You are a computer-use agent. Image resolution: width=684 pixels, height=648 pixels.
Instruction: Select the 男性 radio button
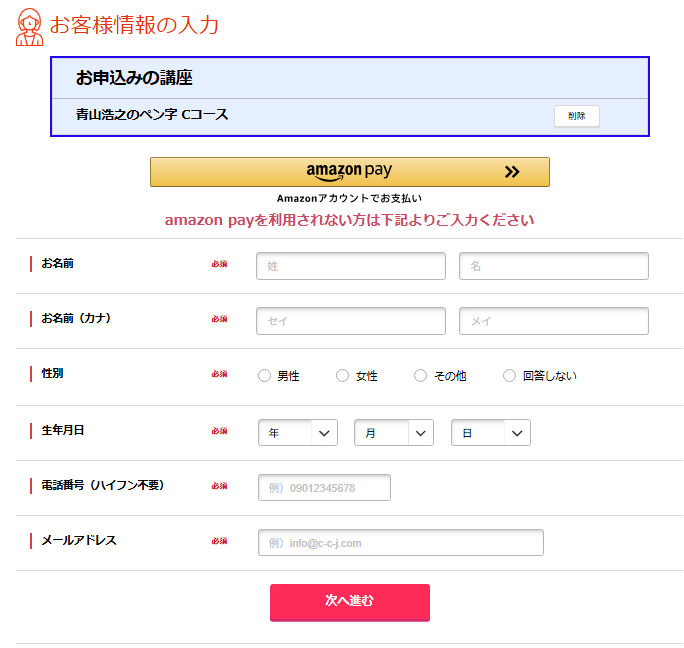265,376
